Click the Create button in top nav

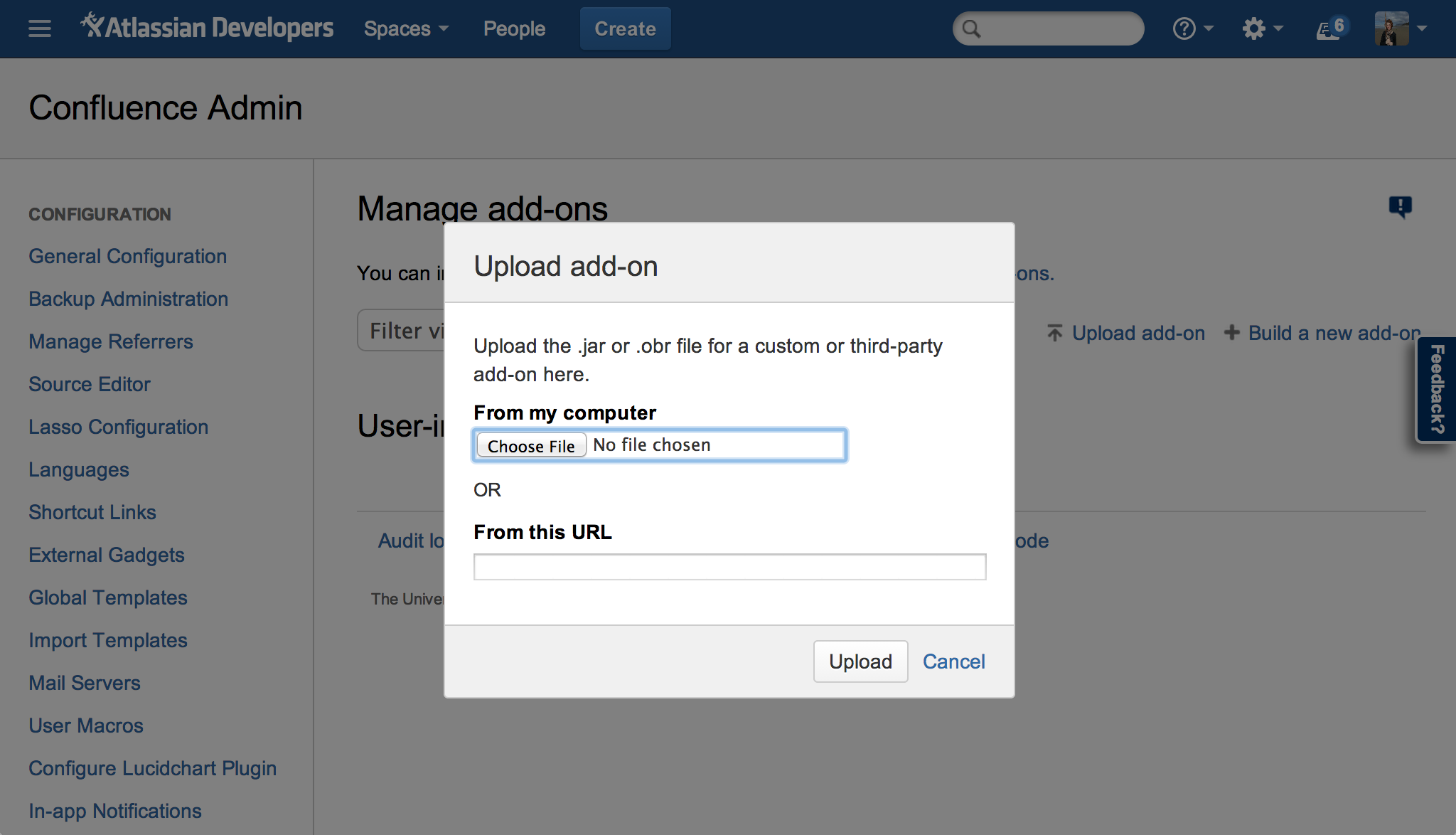pyautogui.click(x=625, y=28)
